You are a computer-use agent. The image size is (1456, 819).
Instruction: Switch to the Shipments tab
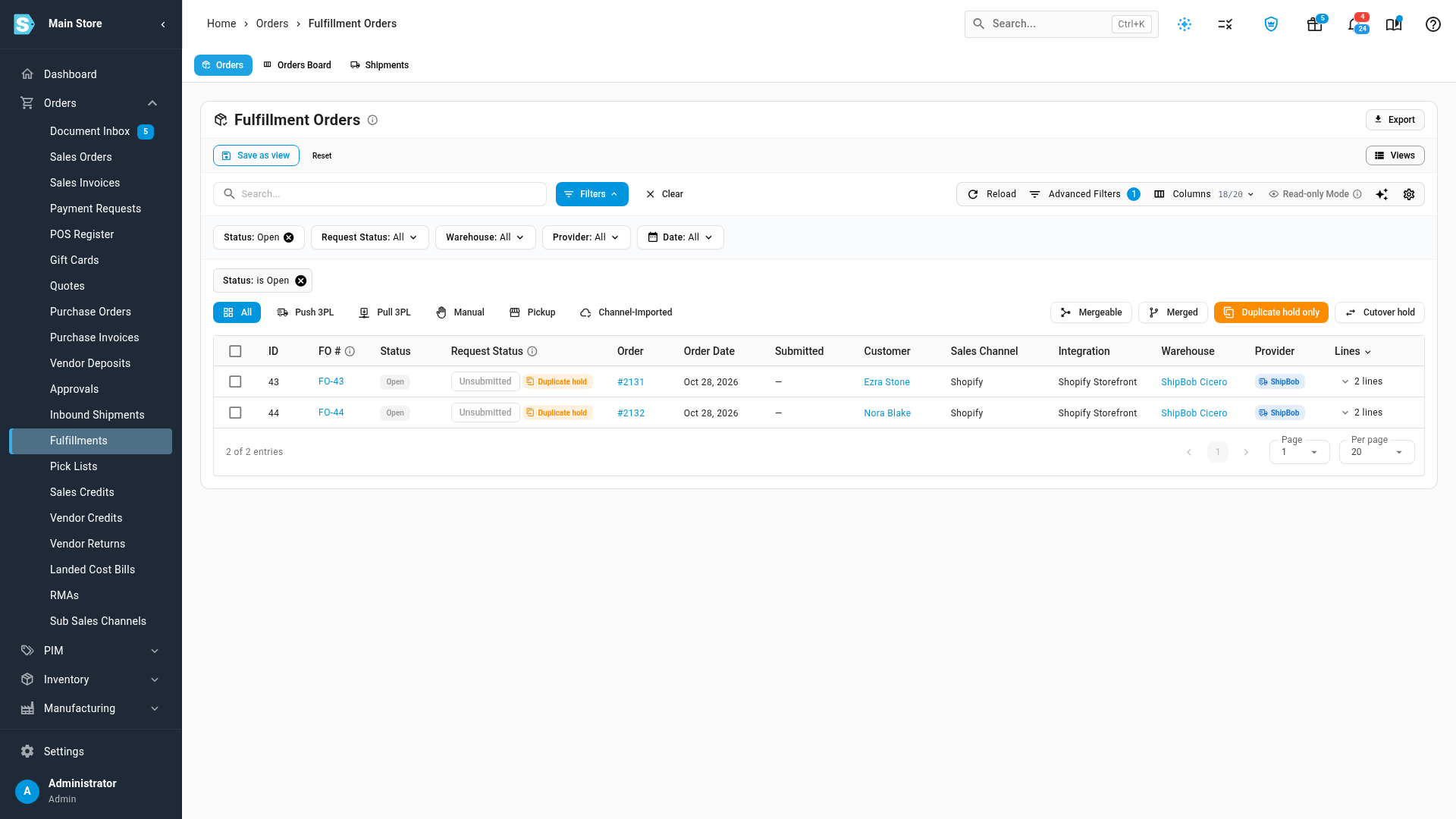click(379, 65)
